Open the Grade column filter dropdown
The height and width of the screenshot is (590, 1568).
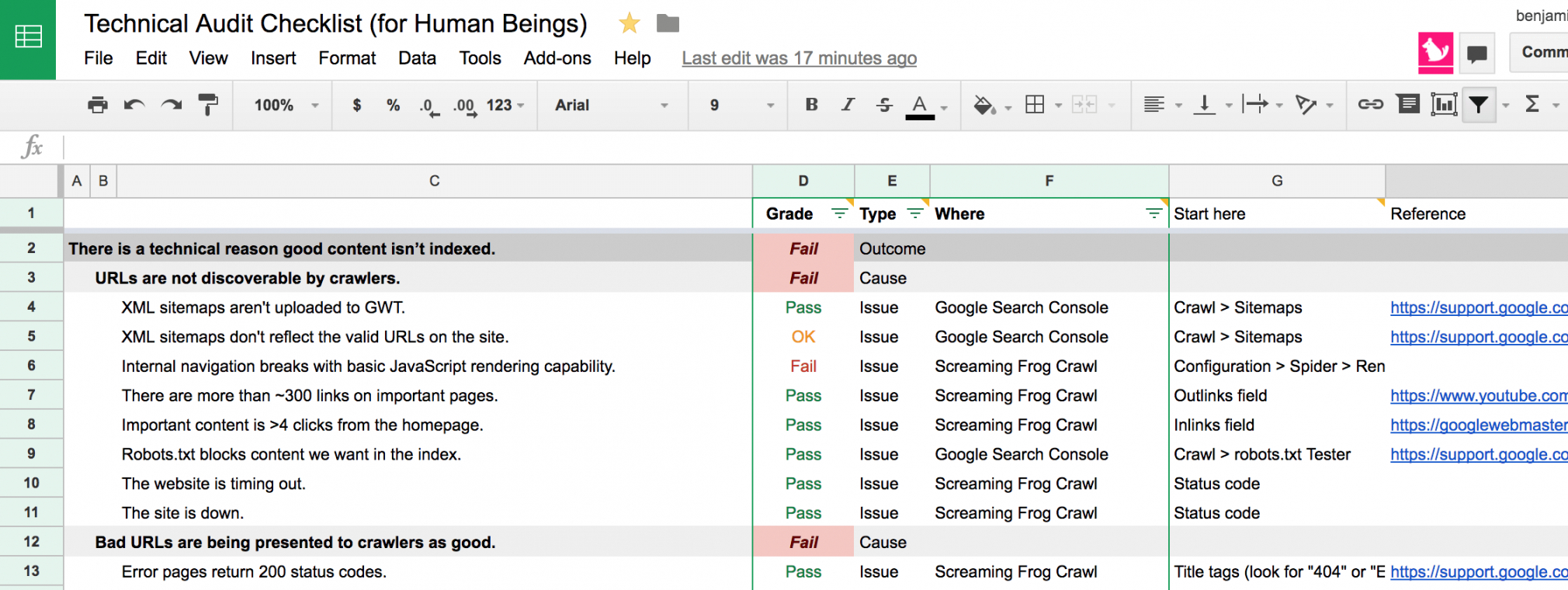point(839,213)
